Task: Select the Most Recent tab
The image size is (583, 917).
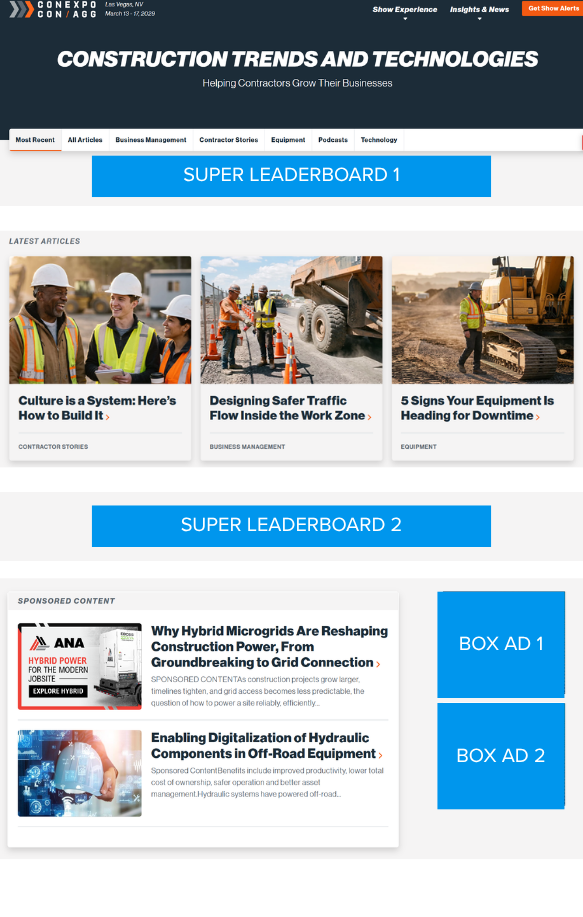Action: point(35,140)
